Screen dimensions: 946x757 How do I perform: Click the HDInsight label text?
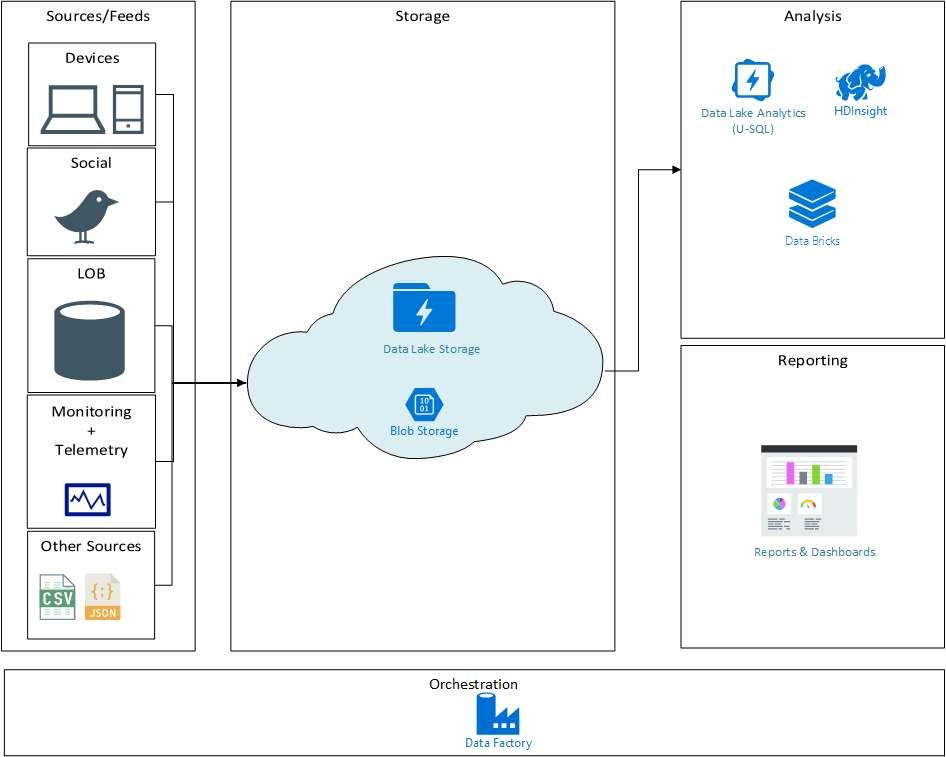(x=860, y=111)
